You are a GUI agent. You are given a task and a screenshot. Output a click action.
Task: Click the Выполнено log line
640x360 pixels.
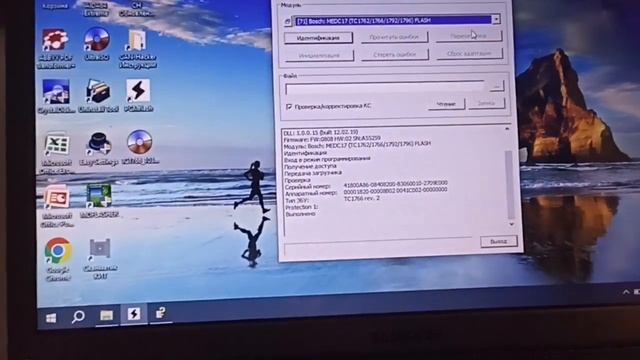[x=300, y=214]
